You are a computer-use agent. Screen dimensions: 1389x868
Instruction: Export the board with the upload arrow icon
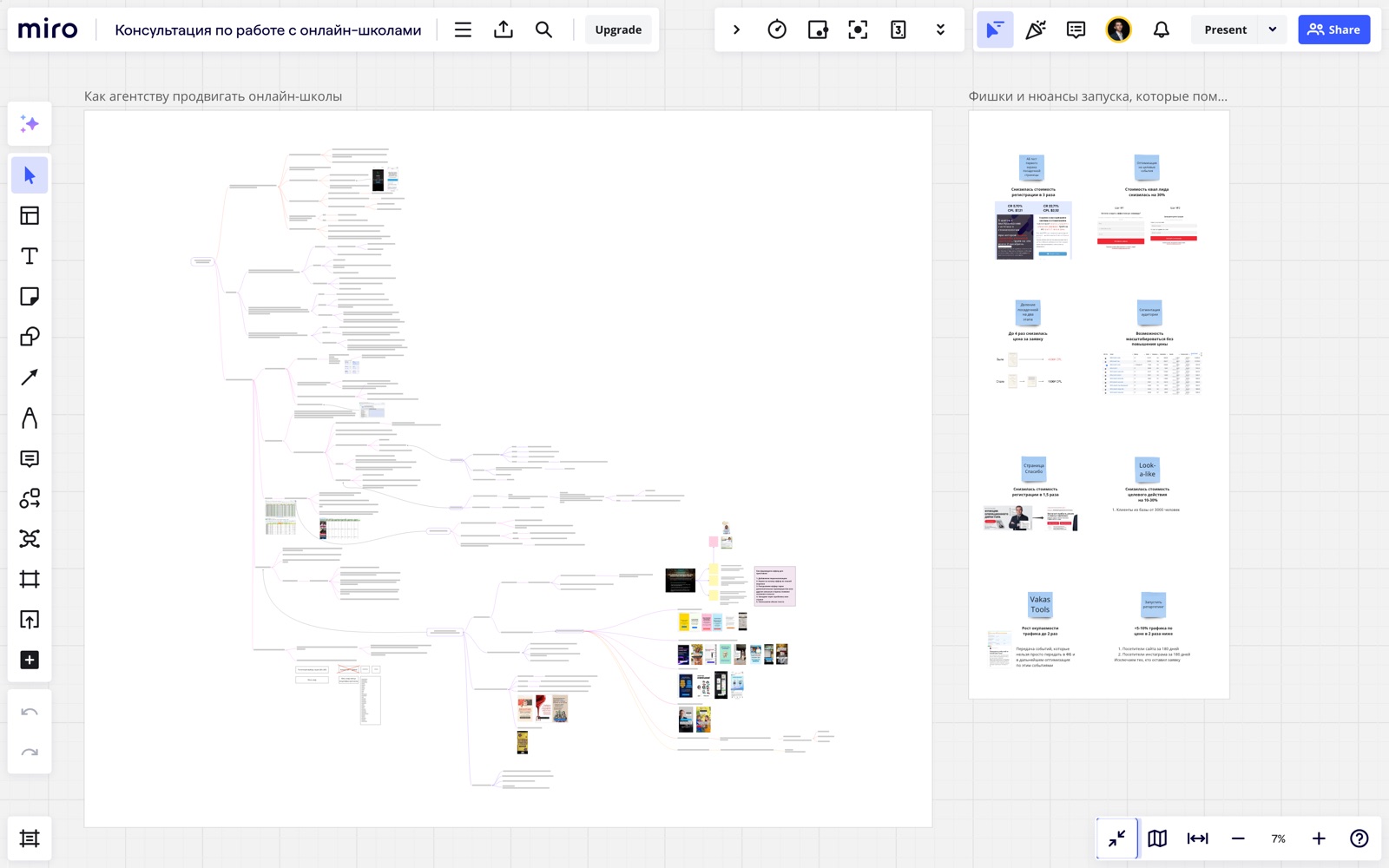(504, 30)
